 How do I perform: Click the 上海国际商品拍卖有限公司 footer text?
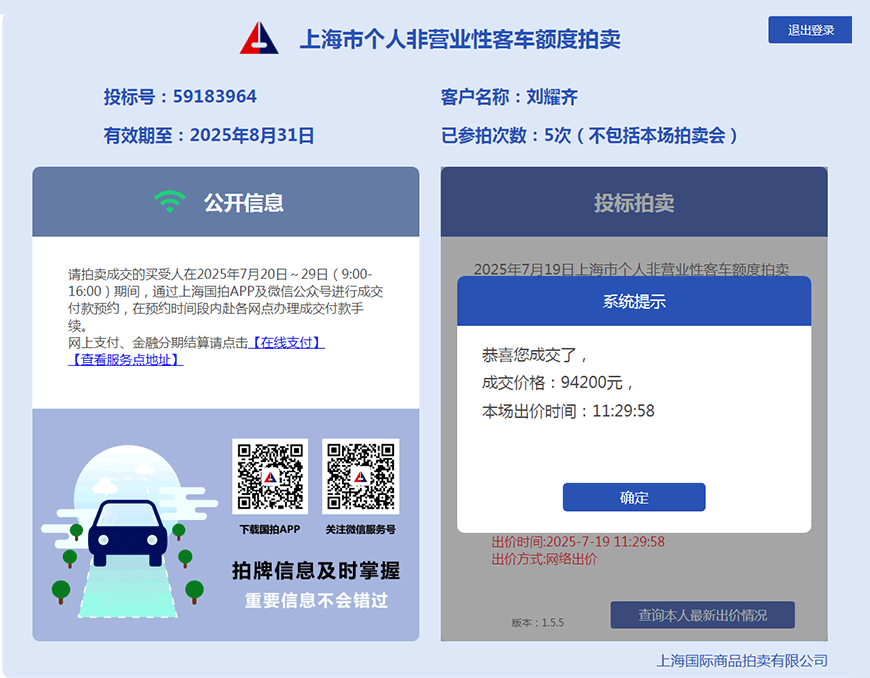[x=742, y=660]
